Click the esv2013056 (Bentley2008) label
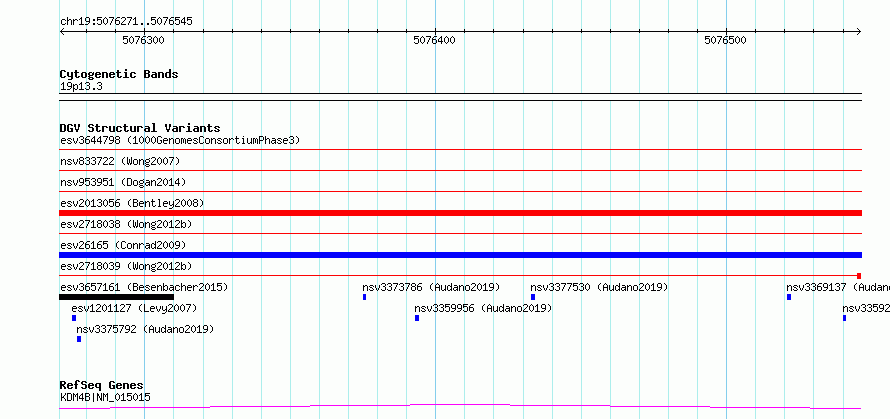 click(132, 203)
